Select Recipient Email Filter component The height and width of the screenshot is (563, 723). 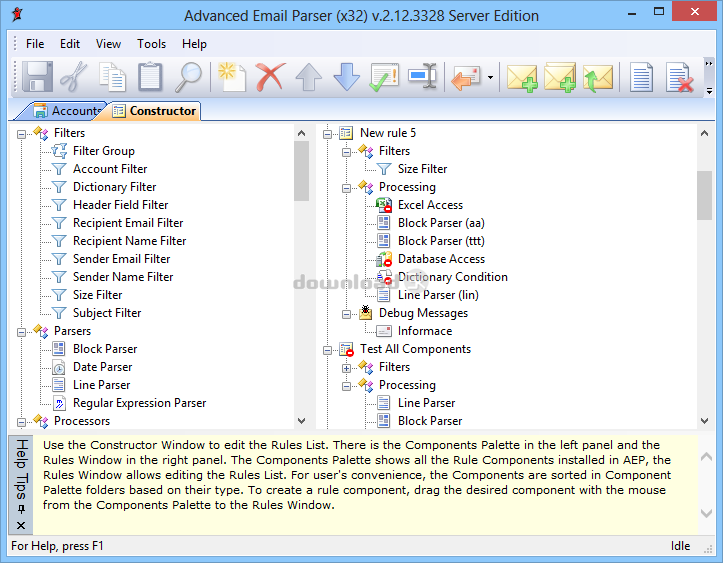128,223
